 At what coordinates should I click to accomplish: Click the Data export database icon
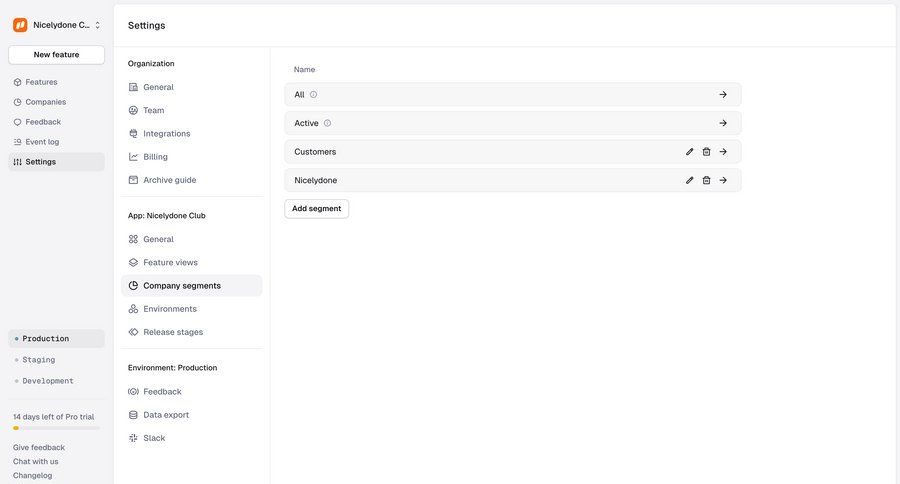tap(133, 415)
